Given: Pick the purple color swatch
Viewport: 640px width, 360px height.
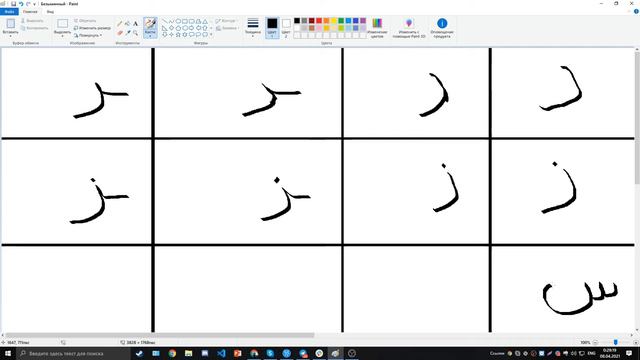Looking at the screenshot, I should point(363,21).
